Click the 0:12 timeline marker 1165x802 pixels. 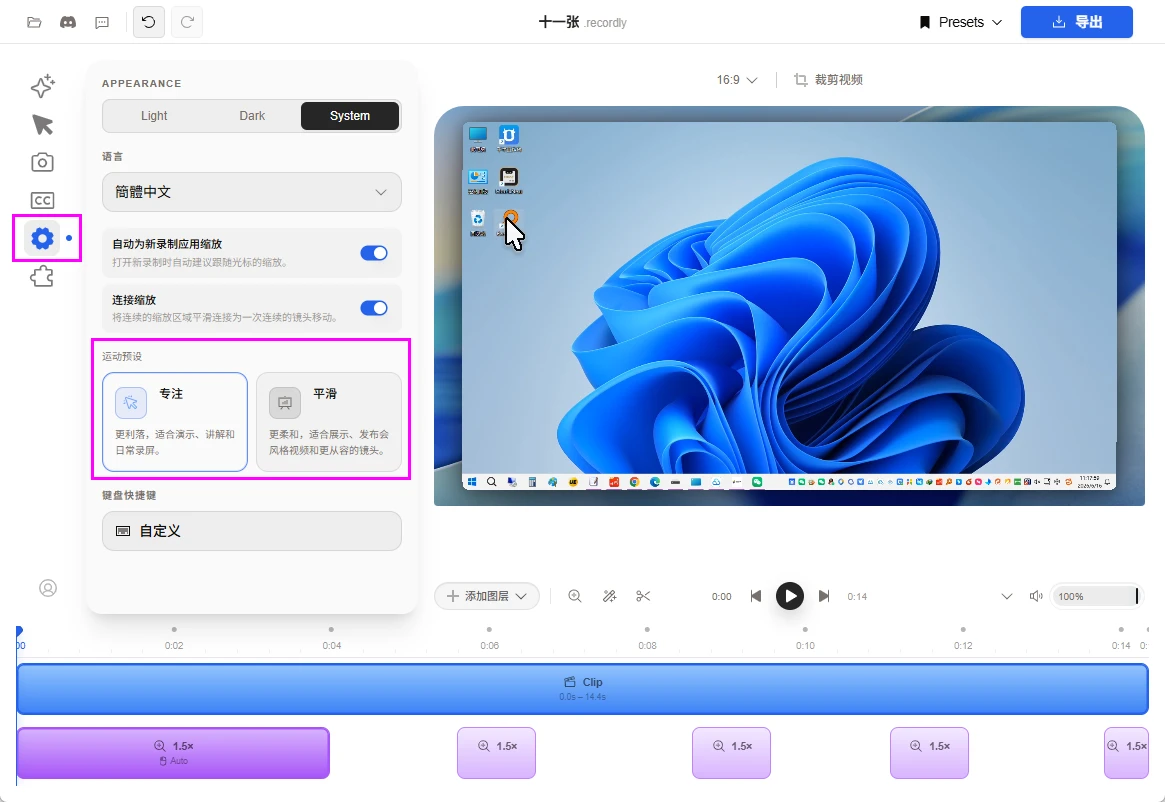coord(963,645)
